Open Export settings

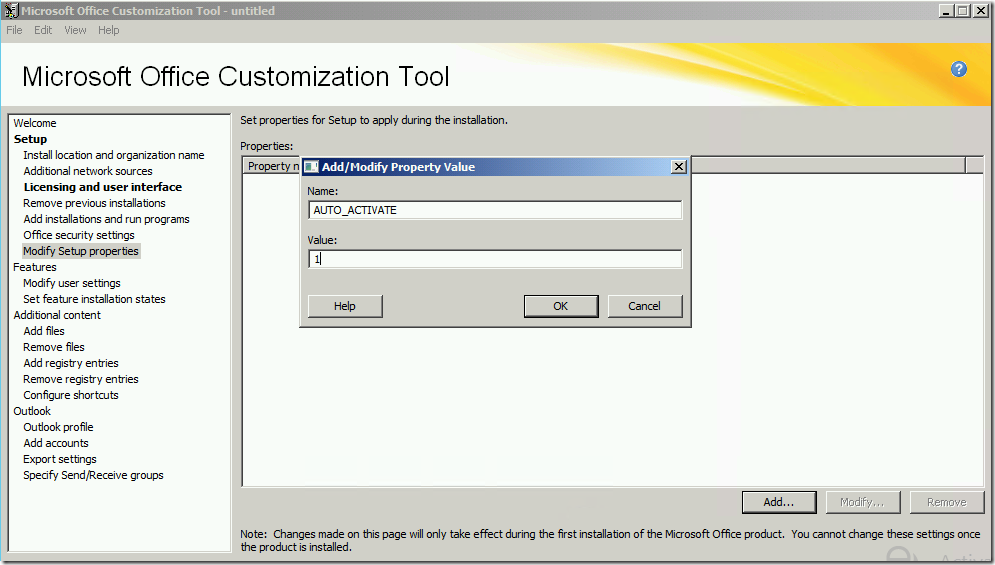click(x=60, y=459)
